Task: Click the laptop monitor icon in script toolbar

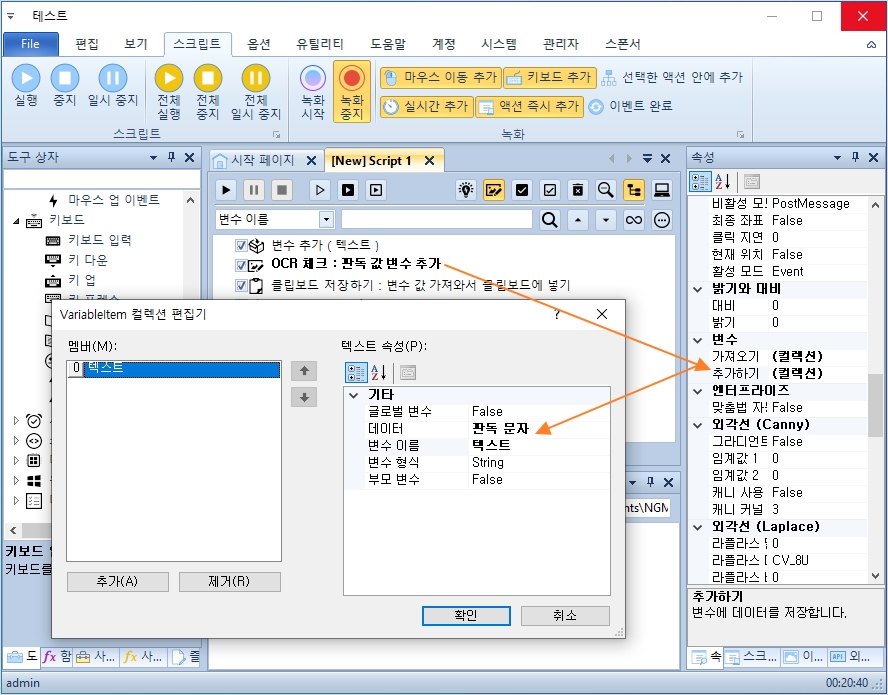Action: click(661, 190)
